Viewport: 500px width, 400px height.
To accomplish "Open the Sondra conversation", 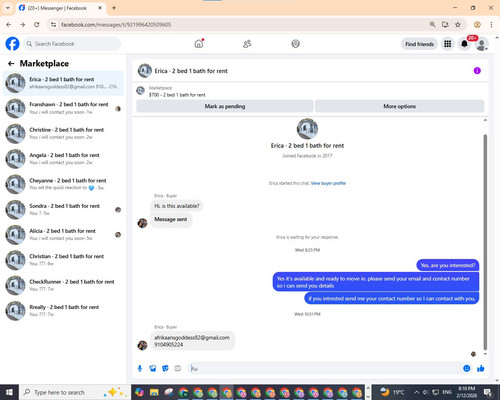I will [x=63, y=209].
